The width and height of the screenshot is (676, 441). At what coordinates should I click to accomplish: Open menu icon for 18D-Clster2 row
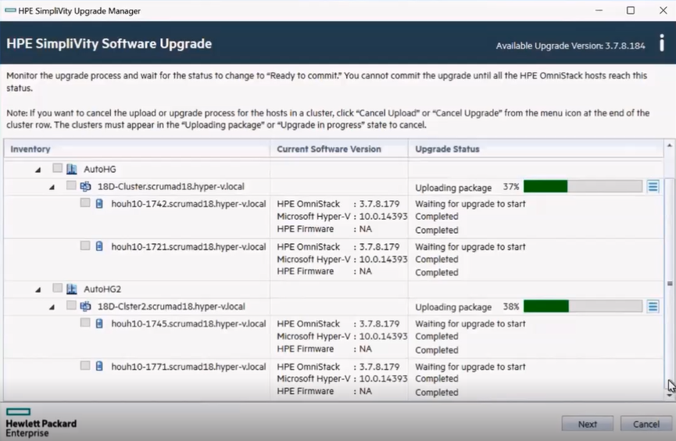click(653, 306)
